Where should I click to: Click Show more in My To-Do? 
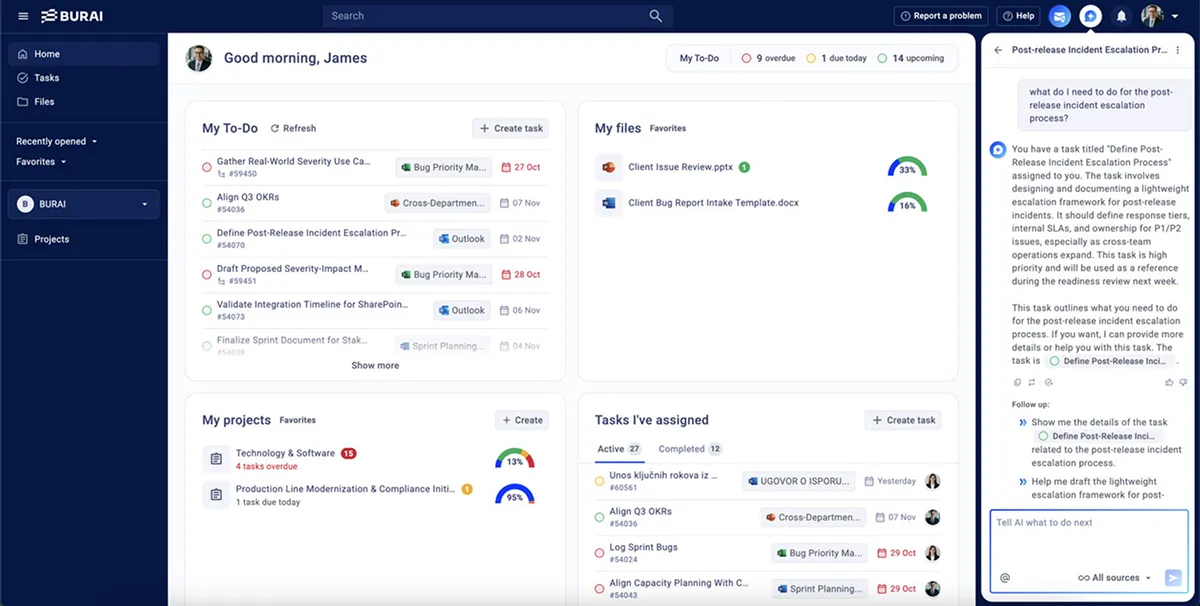[x=375, y=365]
